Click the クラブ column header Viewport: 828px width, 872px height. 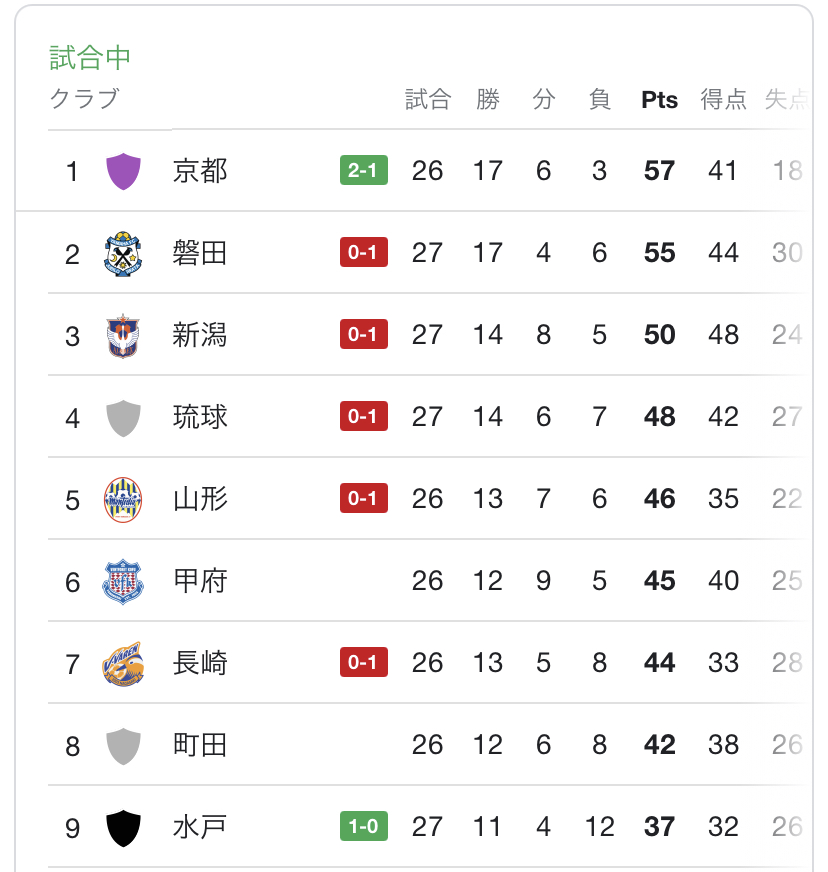(x=85, y=99)
